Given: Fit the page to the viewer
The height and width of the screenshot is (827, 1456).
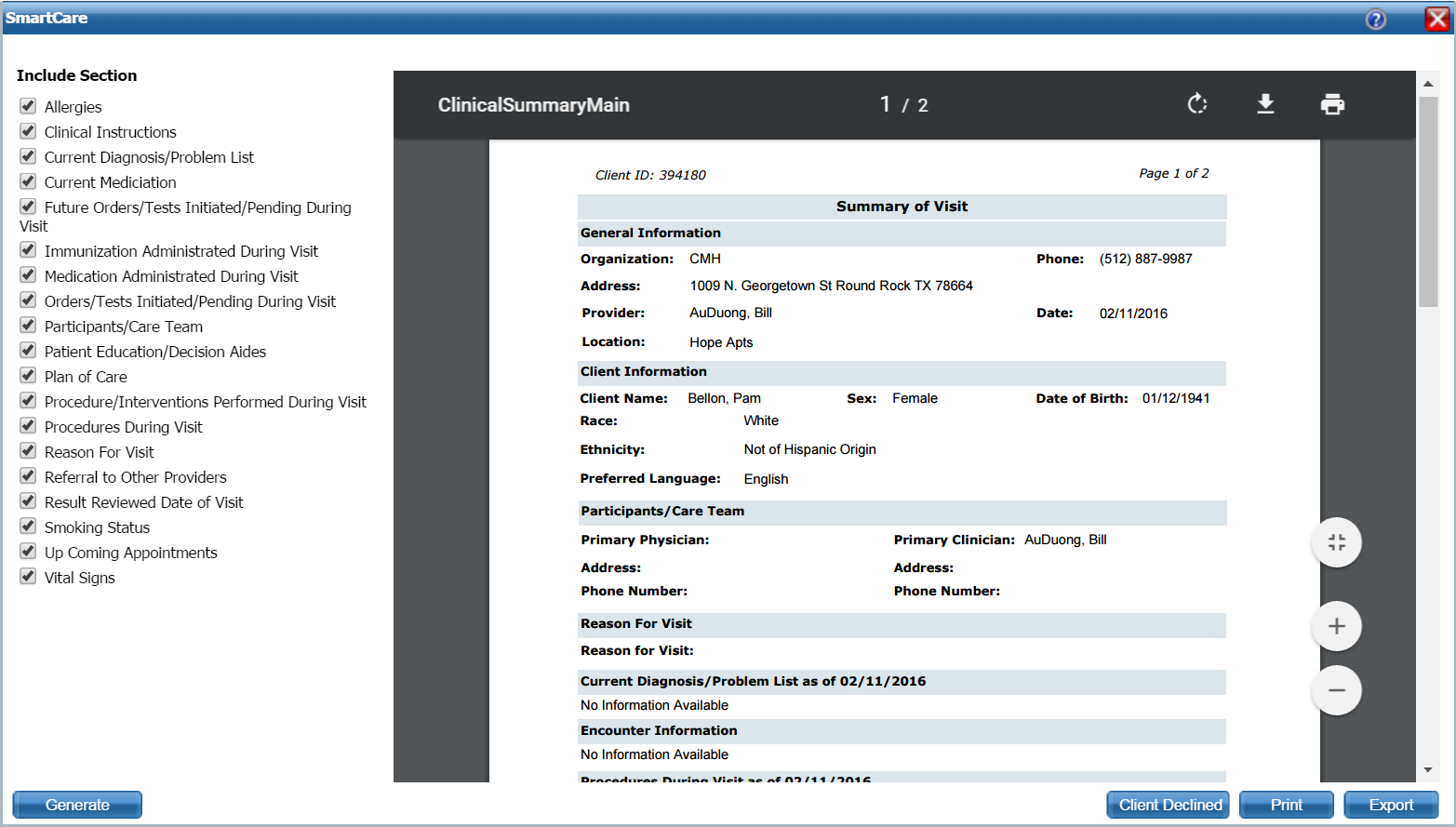Looking at the screenshot, I should coord(1336,542).
